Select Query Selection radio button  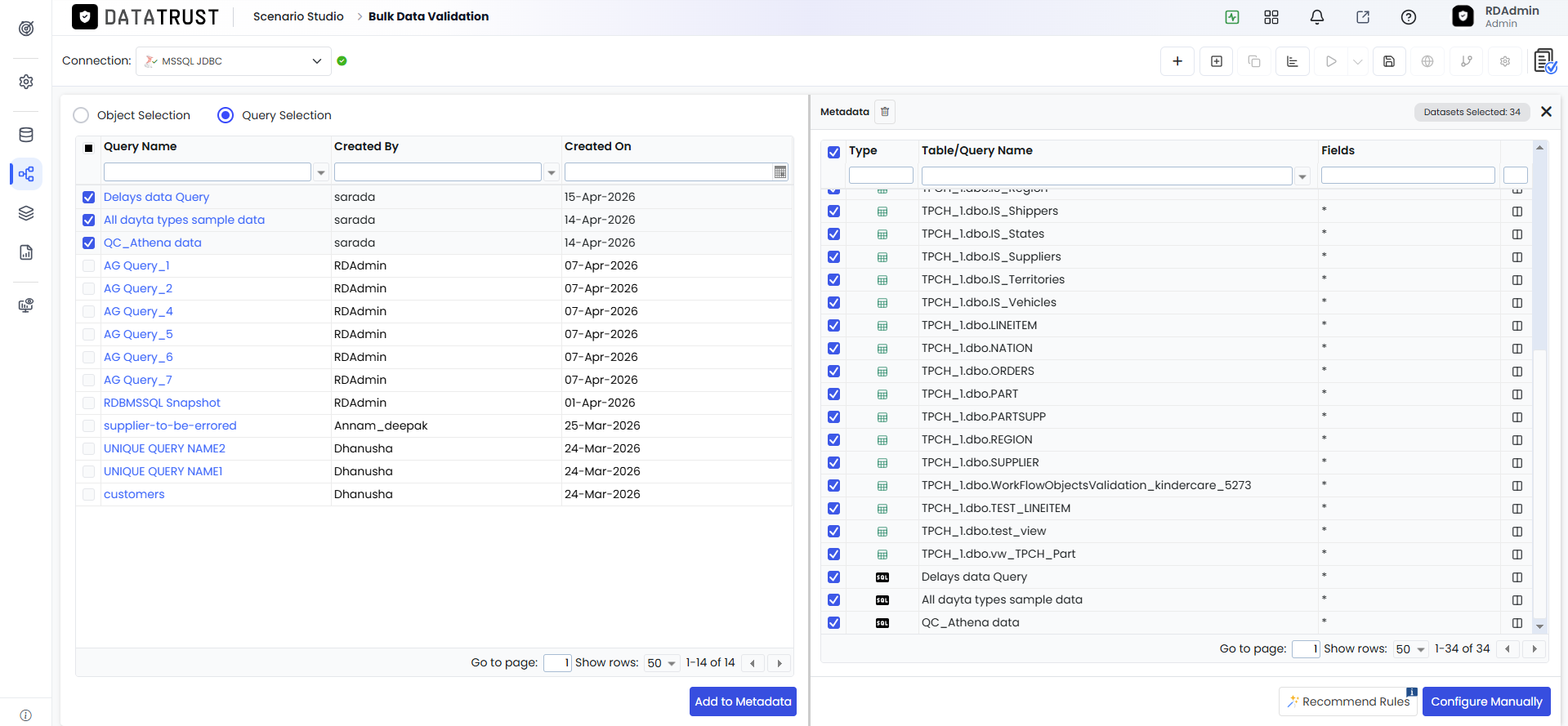[x=226, y=115]
